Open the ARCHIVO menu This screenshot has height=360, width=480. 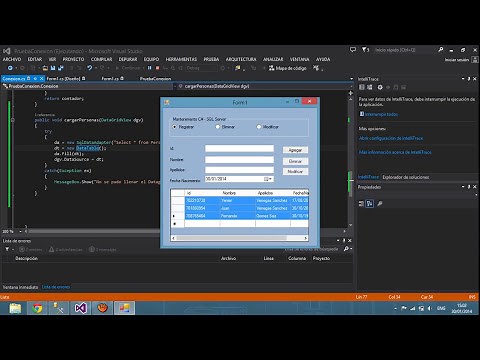(12, 59)
